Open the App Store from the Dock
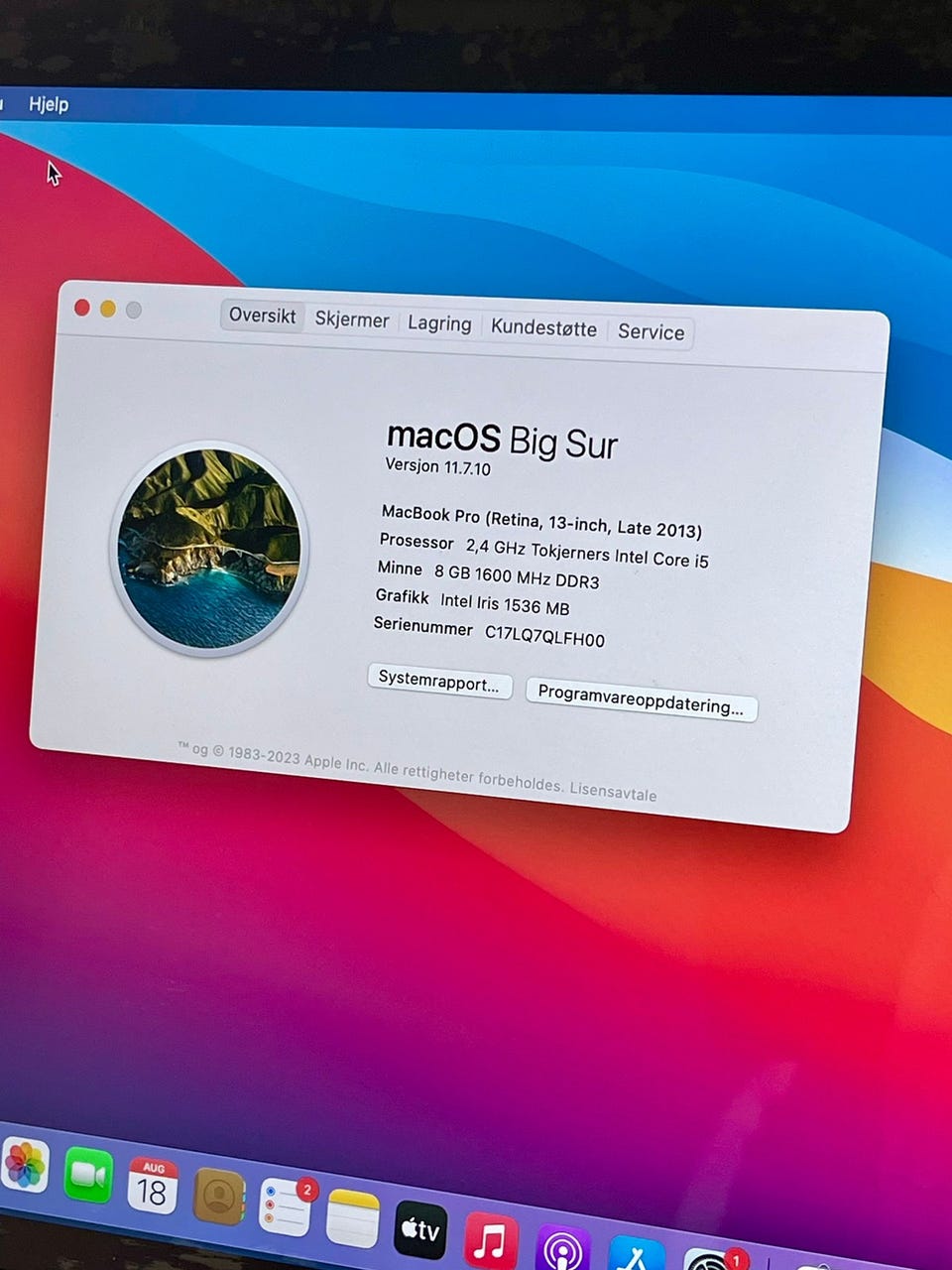952x1270 pixels. coord(636,1254)
